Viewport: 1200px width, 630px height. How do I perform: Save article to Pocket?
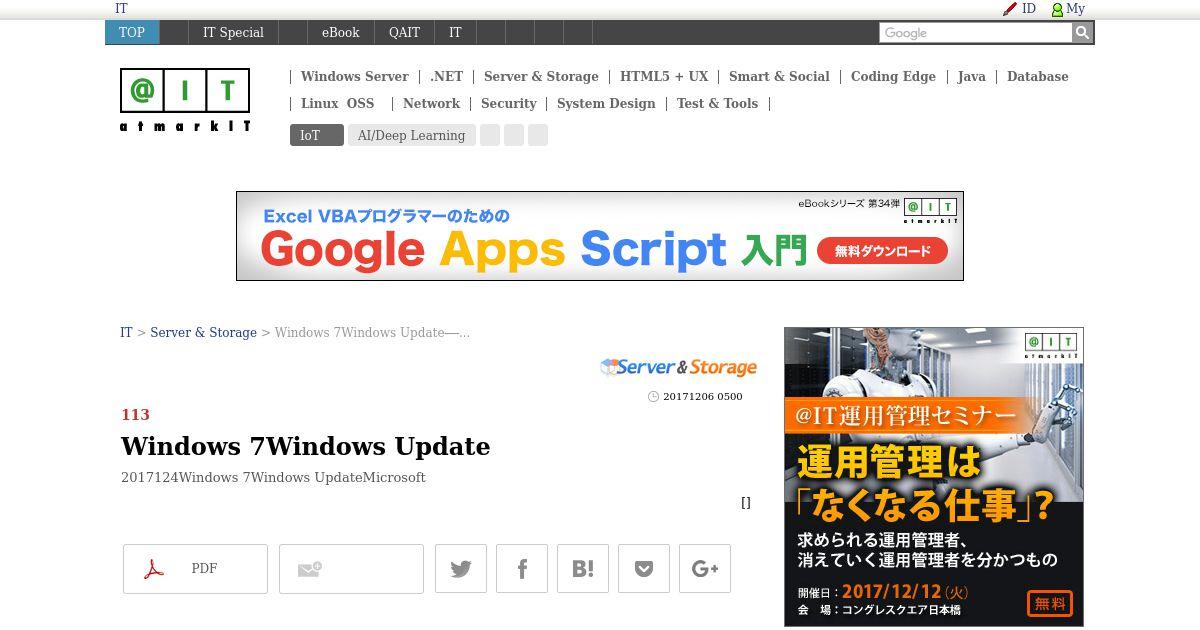(x=644, y=569)
